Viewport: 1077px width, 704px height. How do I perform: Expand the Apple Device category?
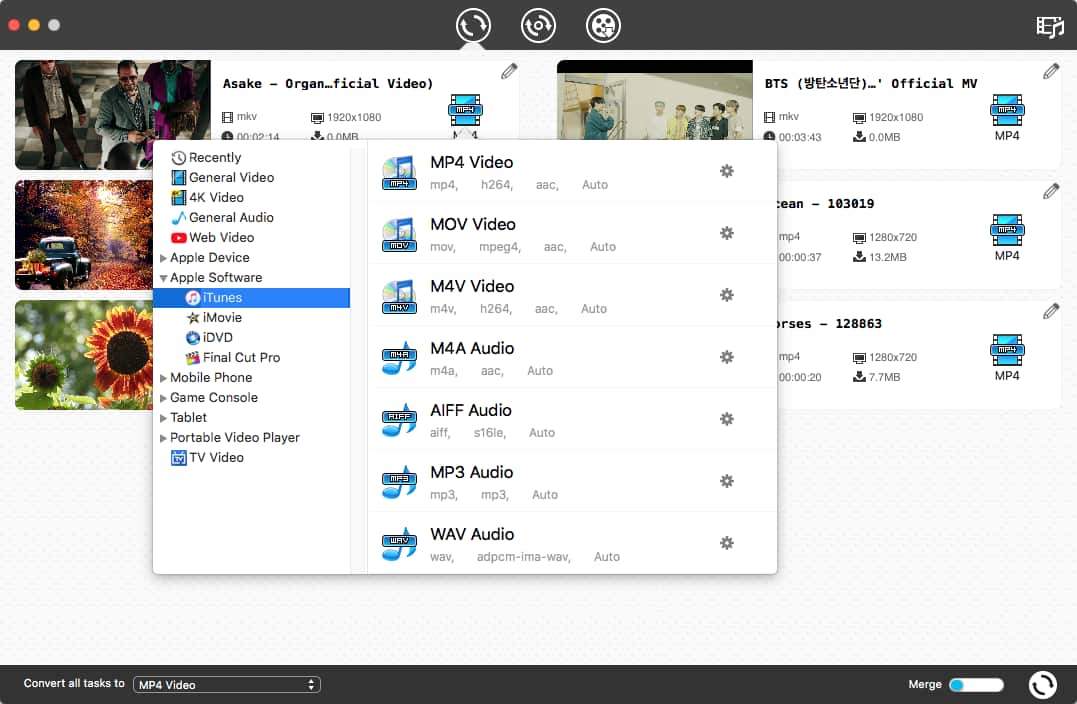tap(163, 258)
